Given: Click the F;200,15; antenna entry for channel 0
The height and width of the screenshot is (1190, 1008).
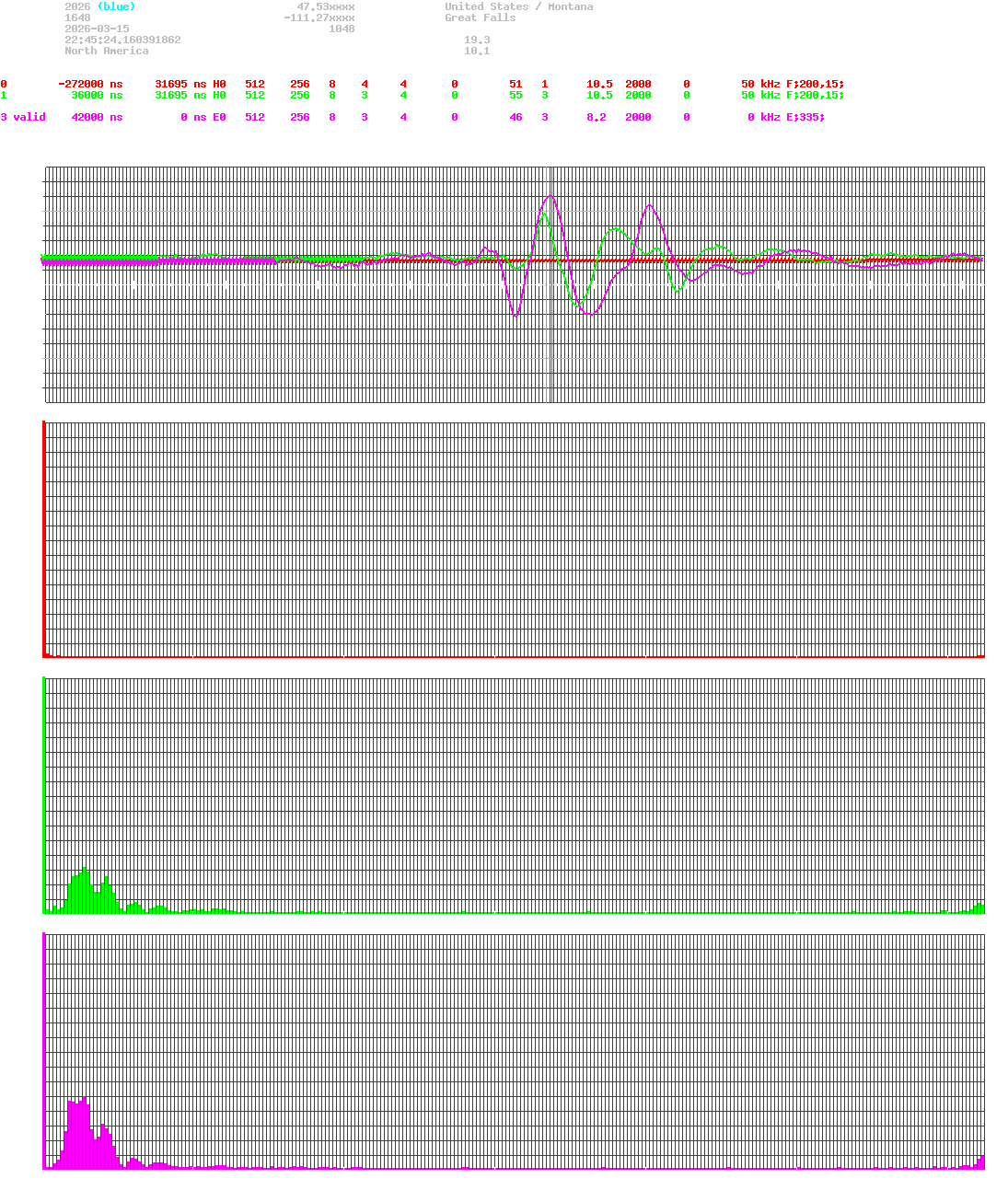Looking at the screenshot, I should (816, 84).
